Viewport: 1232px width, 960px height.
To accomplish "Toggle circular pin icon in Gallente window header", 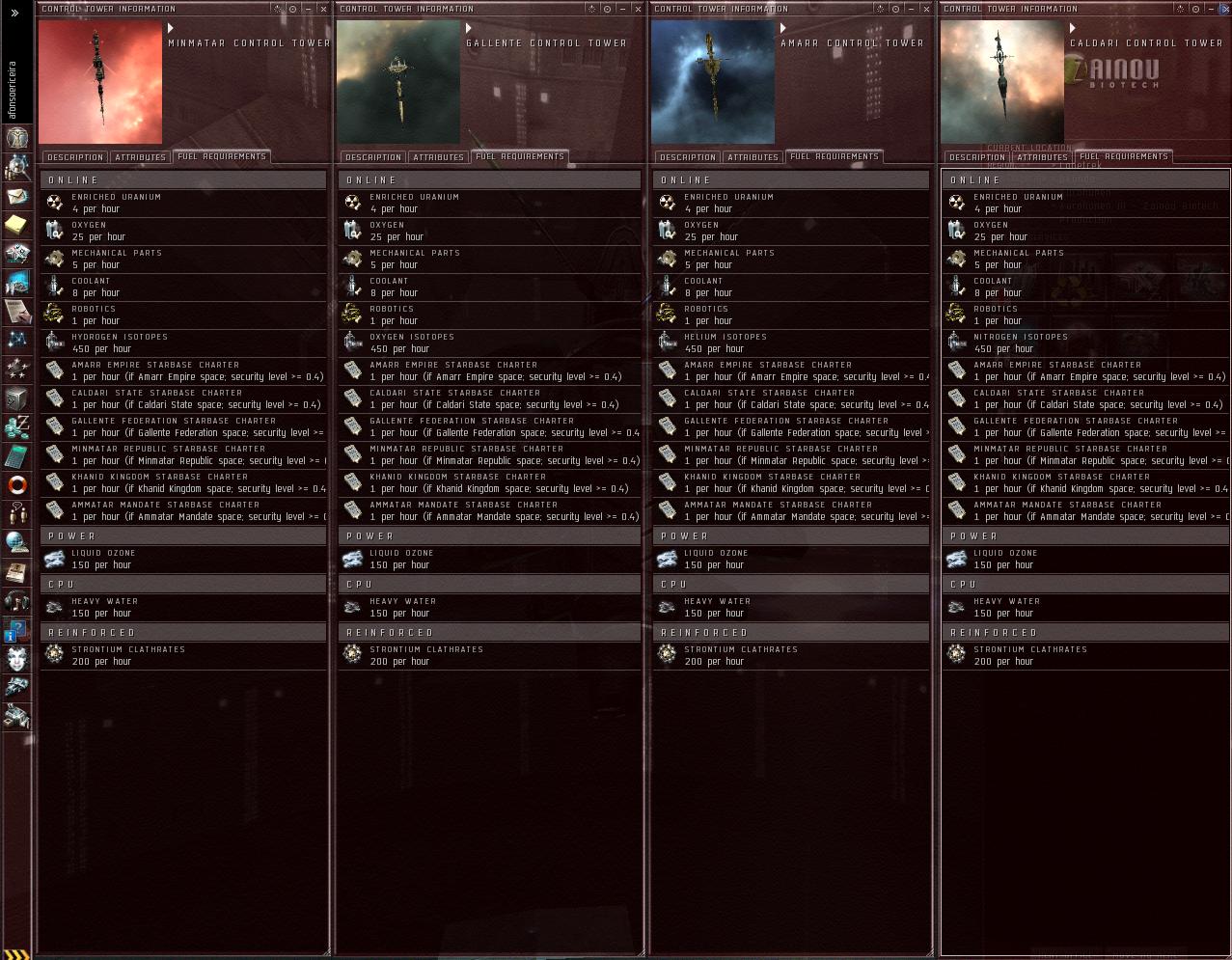I will click(607, 9).
